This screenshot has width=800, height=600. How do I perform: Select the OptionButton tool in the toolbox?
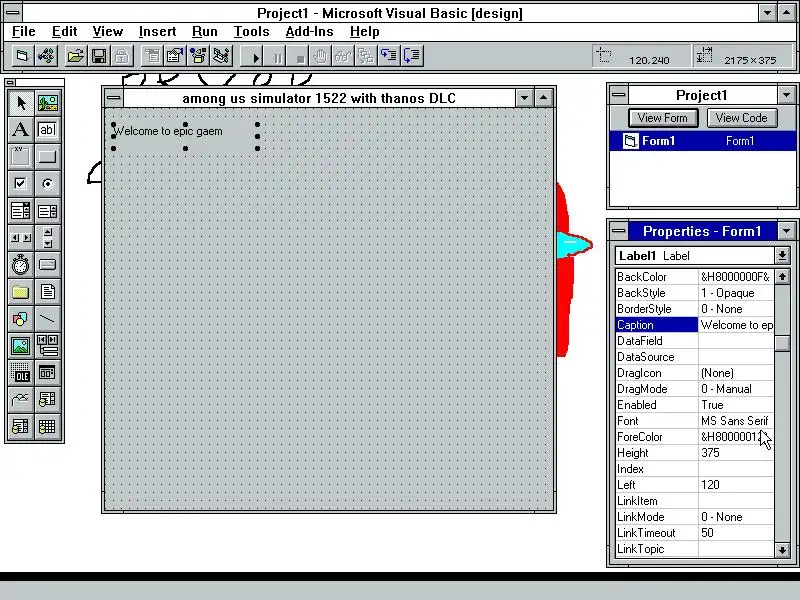[47, 184]
